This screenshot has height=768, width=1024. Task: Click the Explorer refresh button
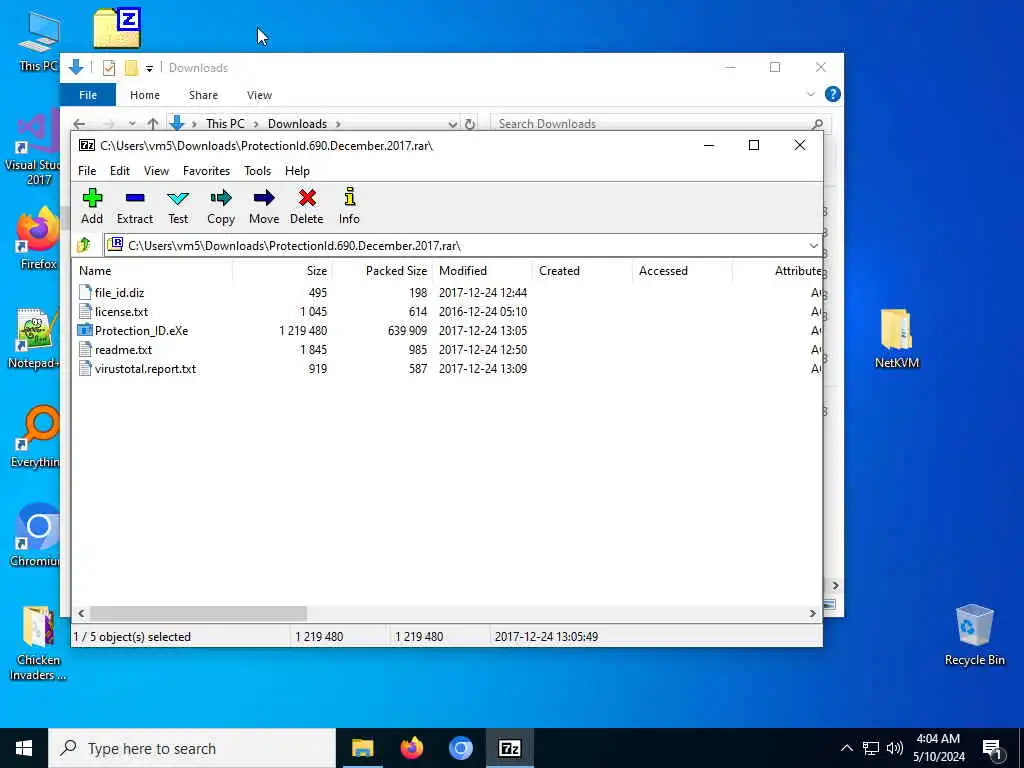click(x=470, y=123)
